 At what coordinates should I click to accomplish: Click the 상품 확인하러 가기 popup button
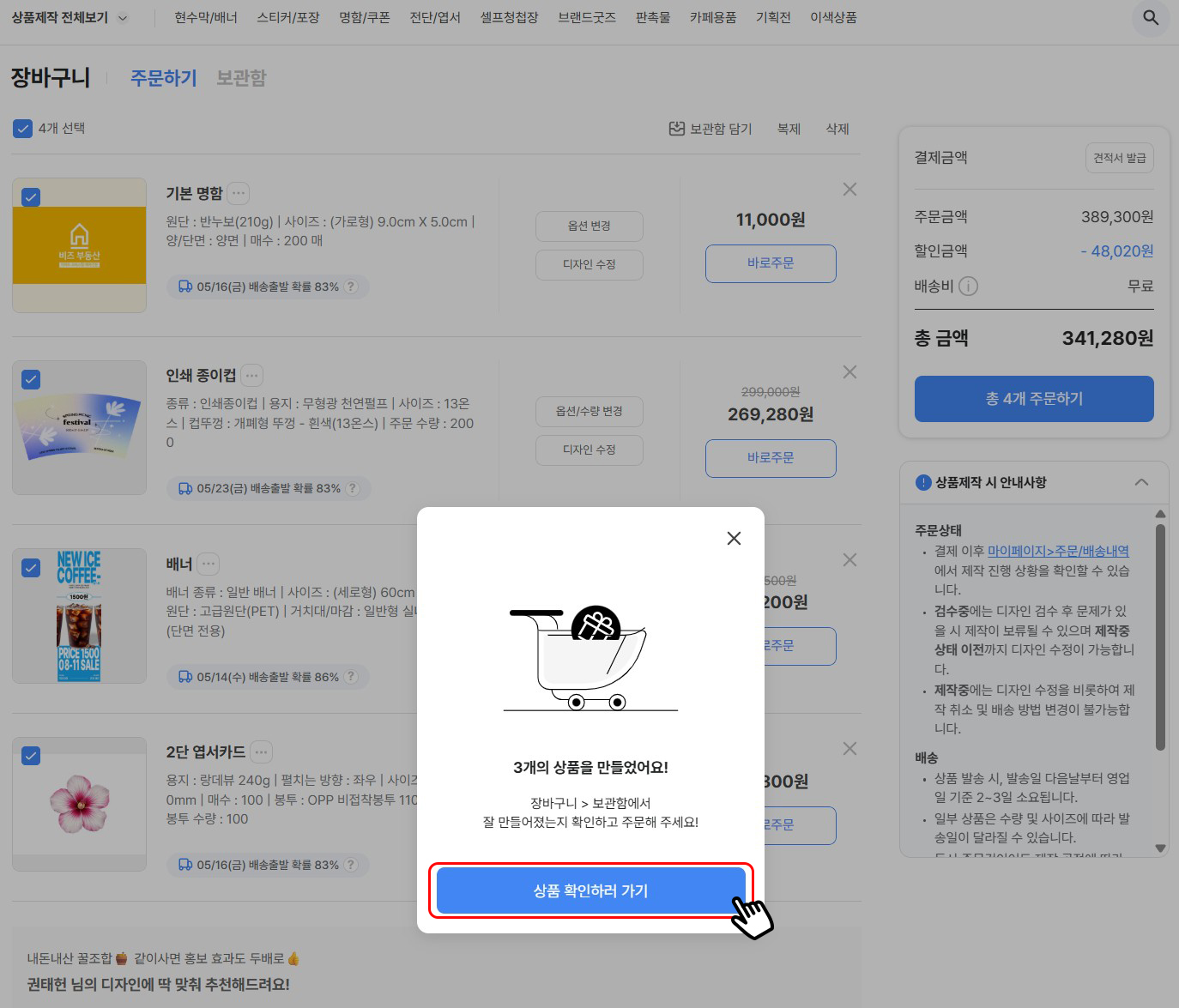coord(589,890)
